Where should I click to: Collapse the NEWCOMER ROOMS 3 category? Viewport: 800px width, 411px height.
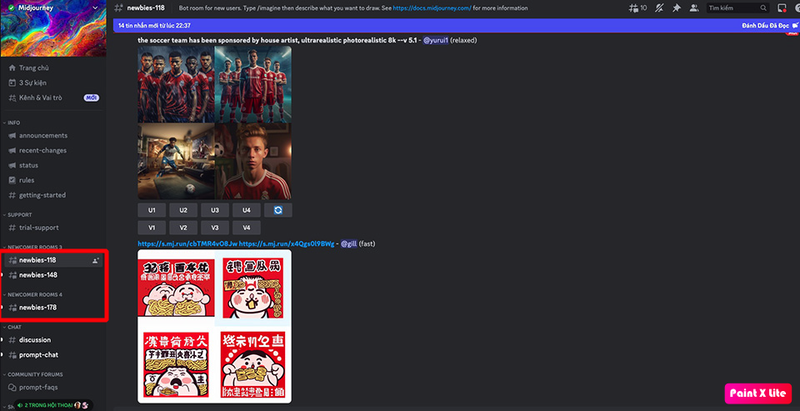[33, 247]
